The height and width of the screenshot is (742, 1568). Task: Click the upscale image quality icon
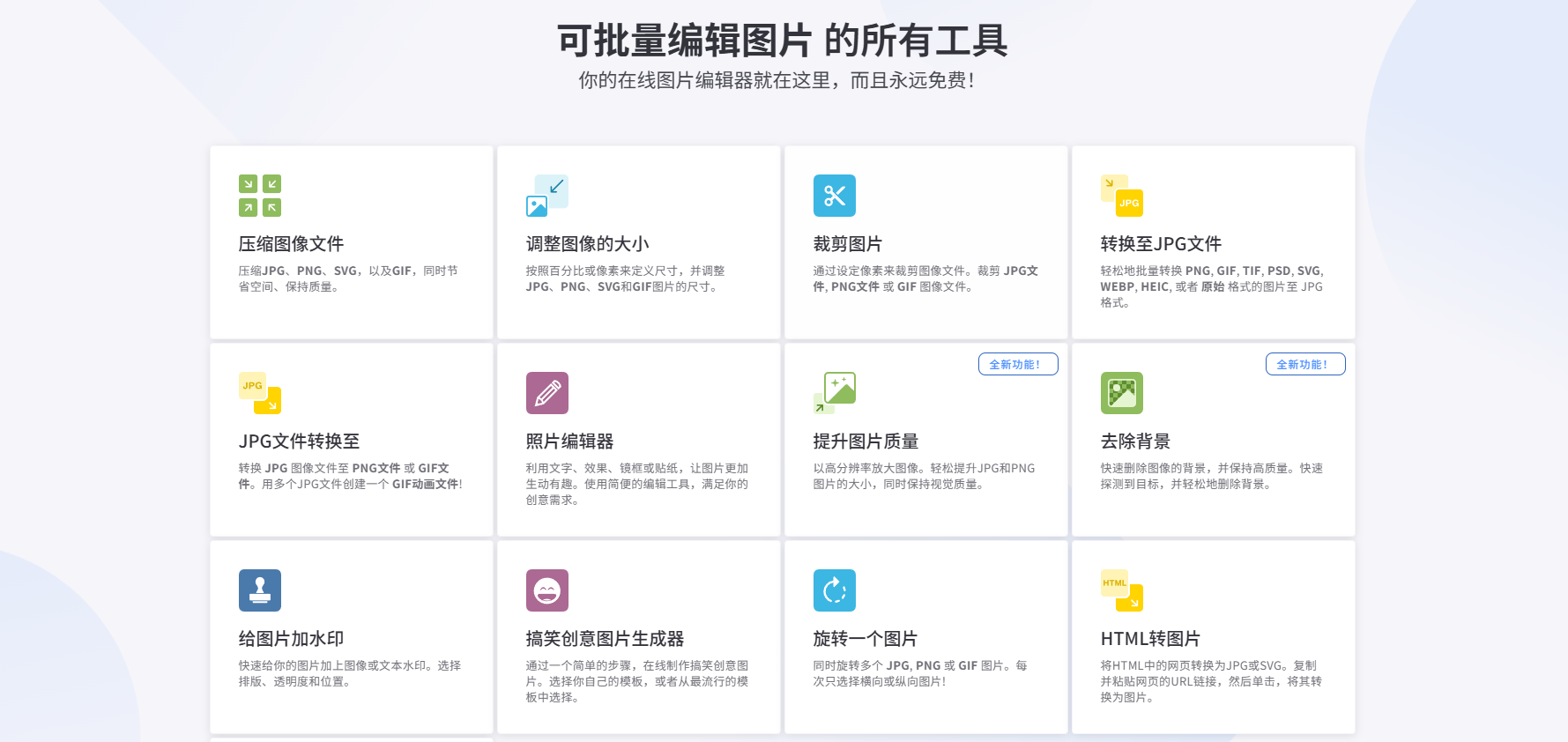pyautogui.click(x=835, y=393)
